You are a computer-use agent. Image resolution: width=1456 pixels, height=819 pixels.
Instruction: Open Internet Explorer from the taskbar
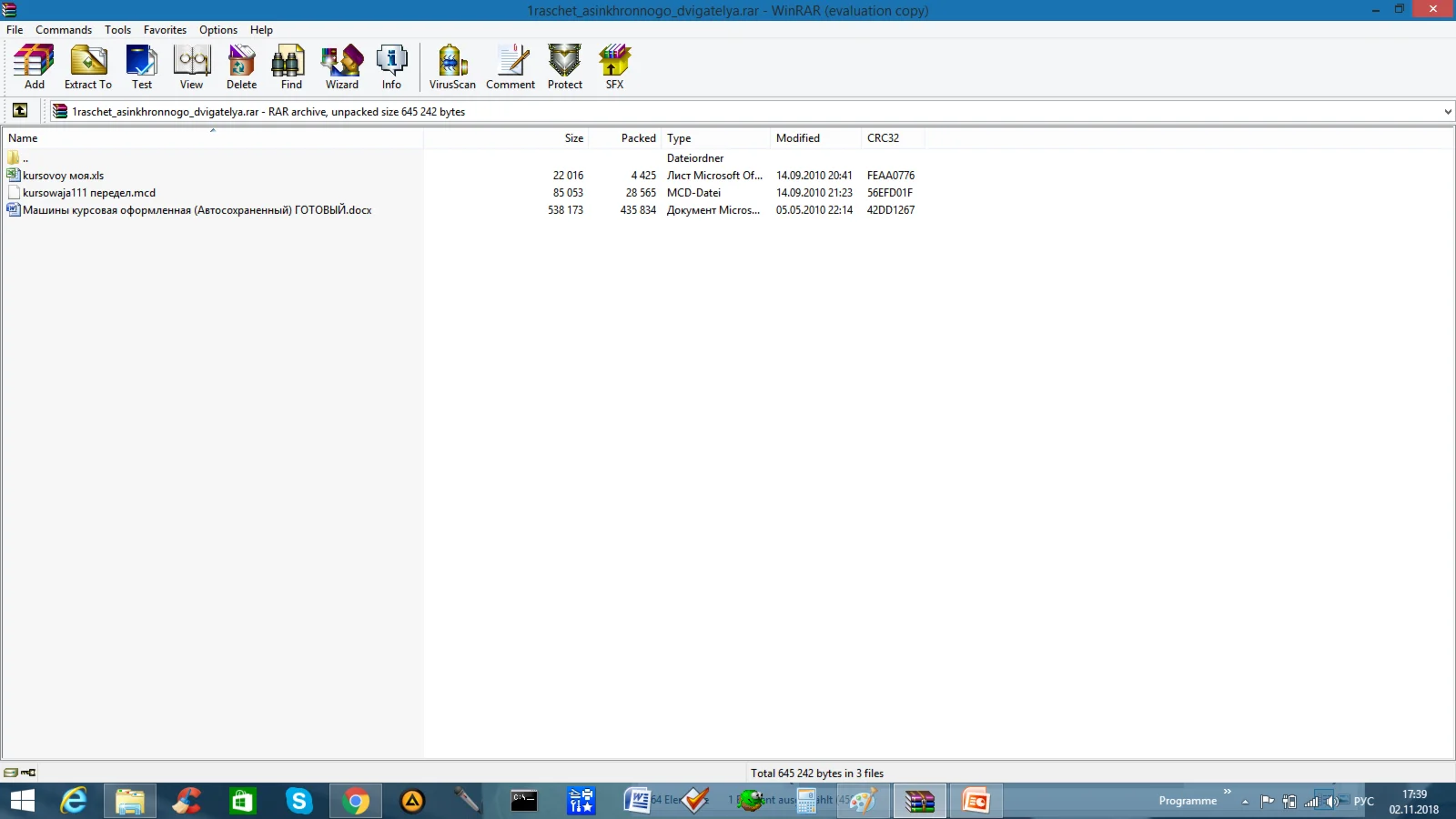tap(74, 801)
